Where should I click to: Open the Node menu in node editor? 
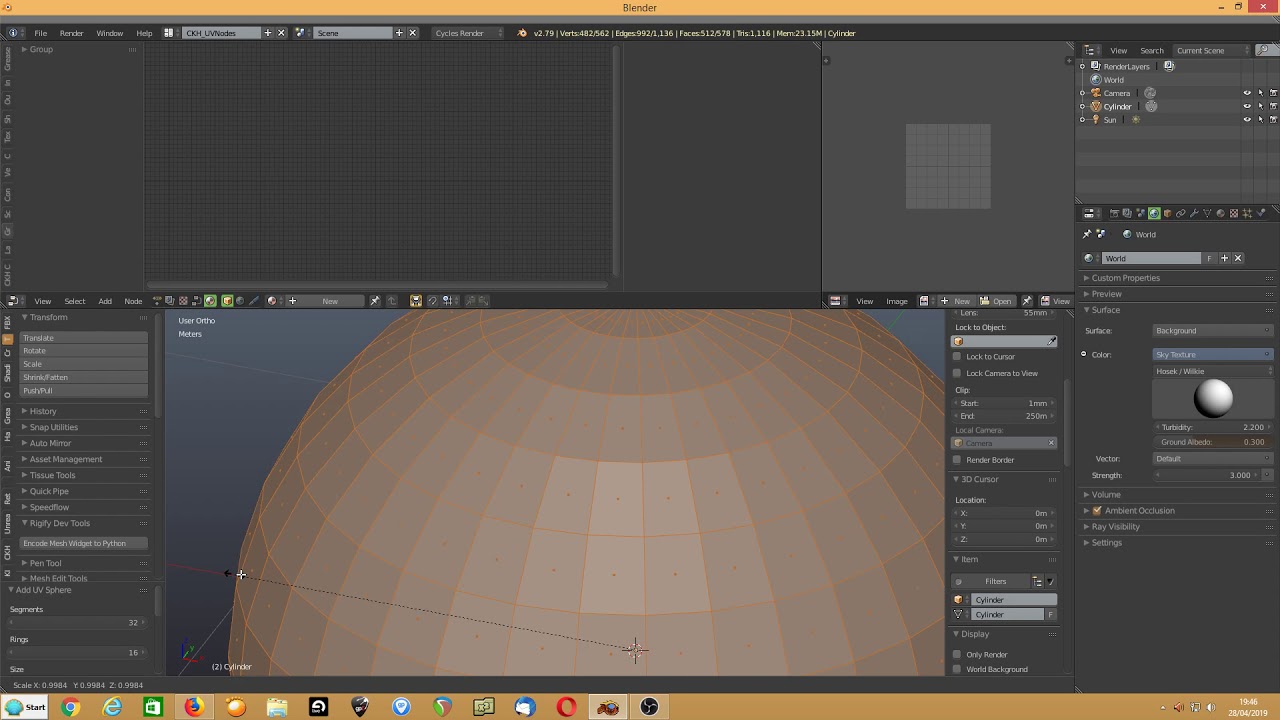(133, 301)
